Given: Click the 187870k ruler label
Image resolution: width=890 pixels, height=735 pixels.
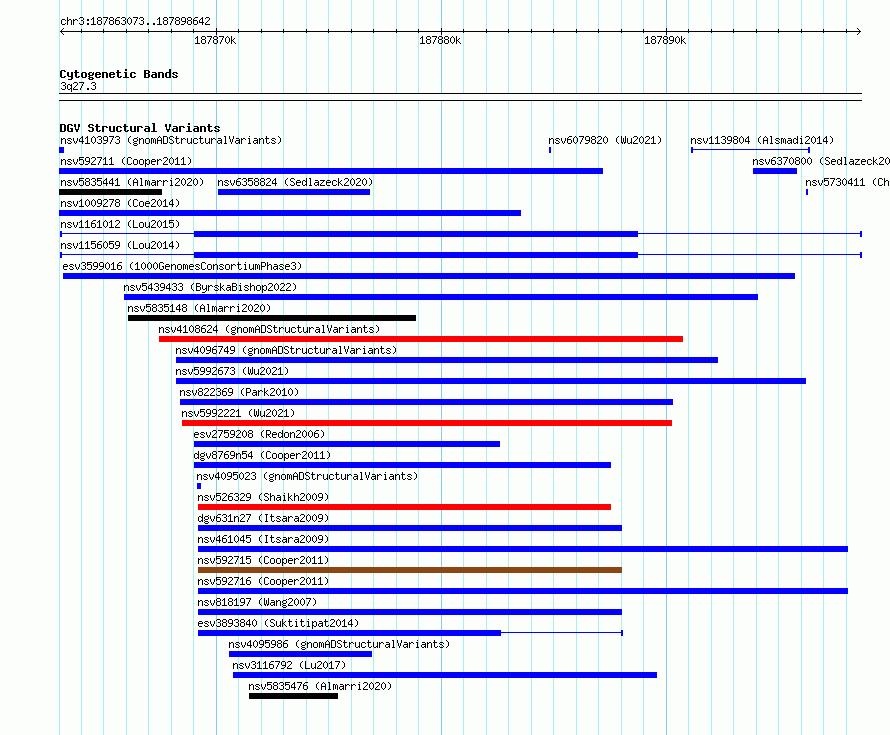Looking at the screenshot, I should (215, 40).
